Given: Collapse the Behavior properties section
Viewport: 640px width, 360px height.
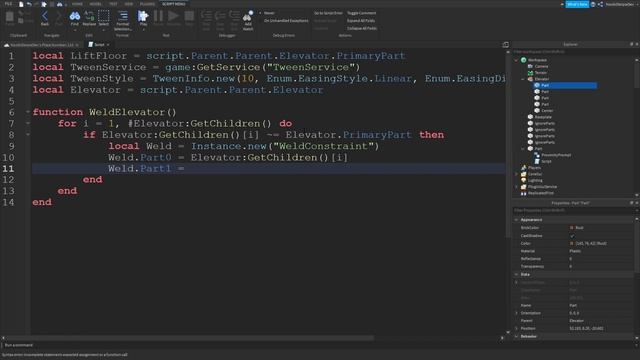Looking at the screenshot, I should pyautogui.click(x=516, y=337).
